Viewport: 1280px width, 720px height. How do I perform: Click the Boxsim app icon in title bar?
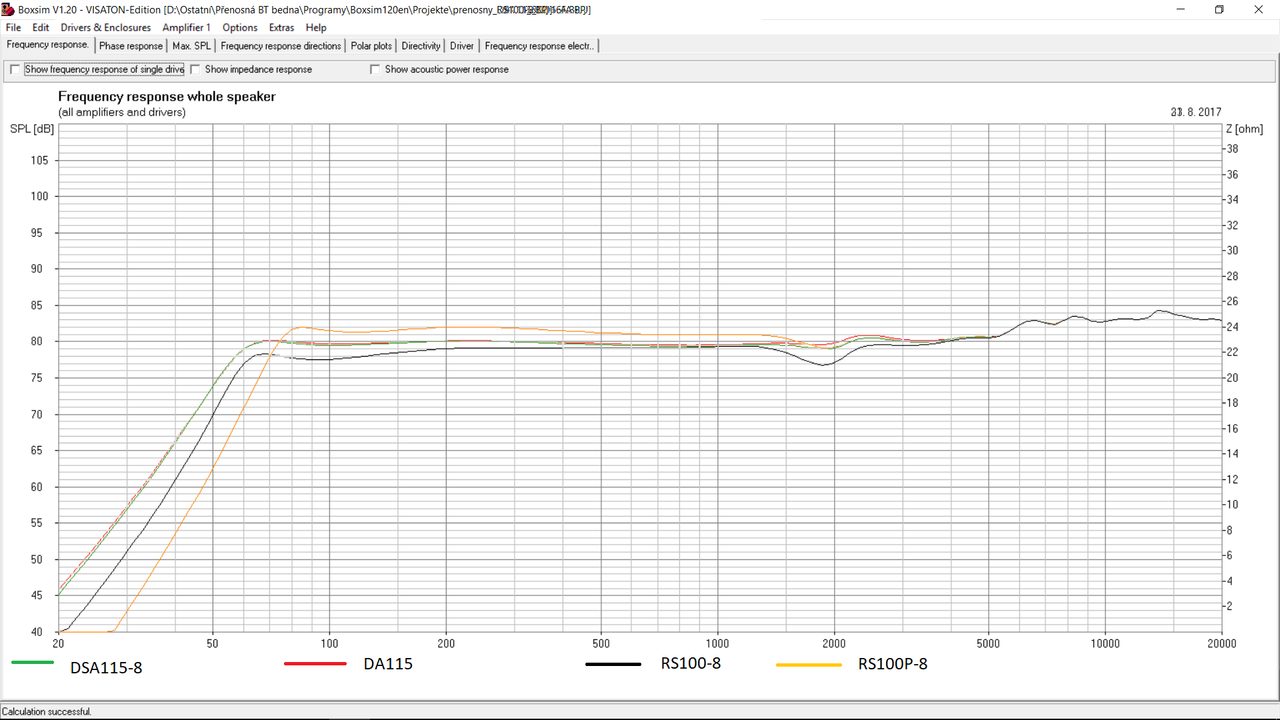coord(9,9)
